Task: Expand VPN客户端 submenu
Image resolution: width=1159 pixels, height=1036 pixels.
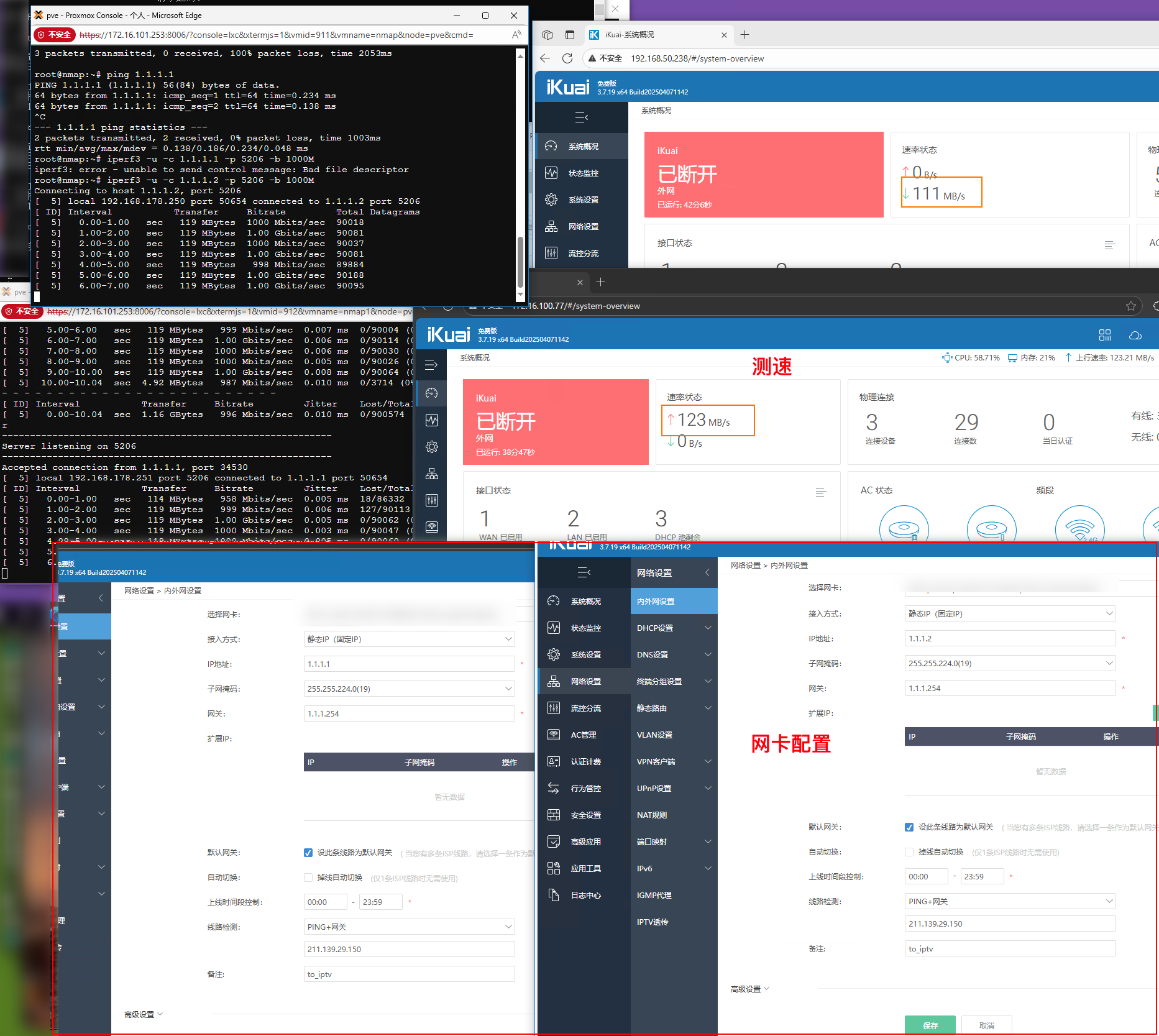Action: click(x=674, y=761)
